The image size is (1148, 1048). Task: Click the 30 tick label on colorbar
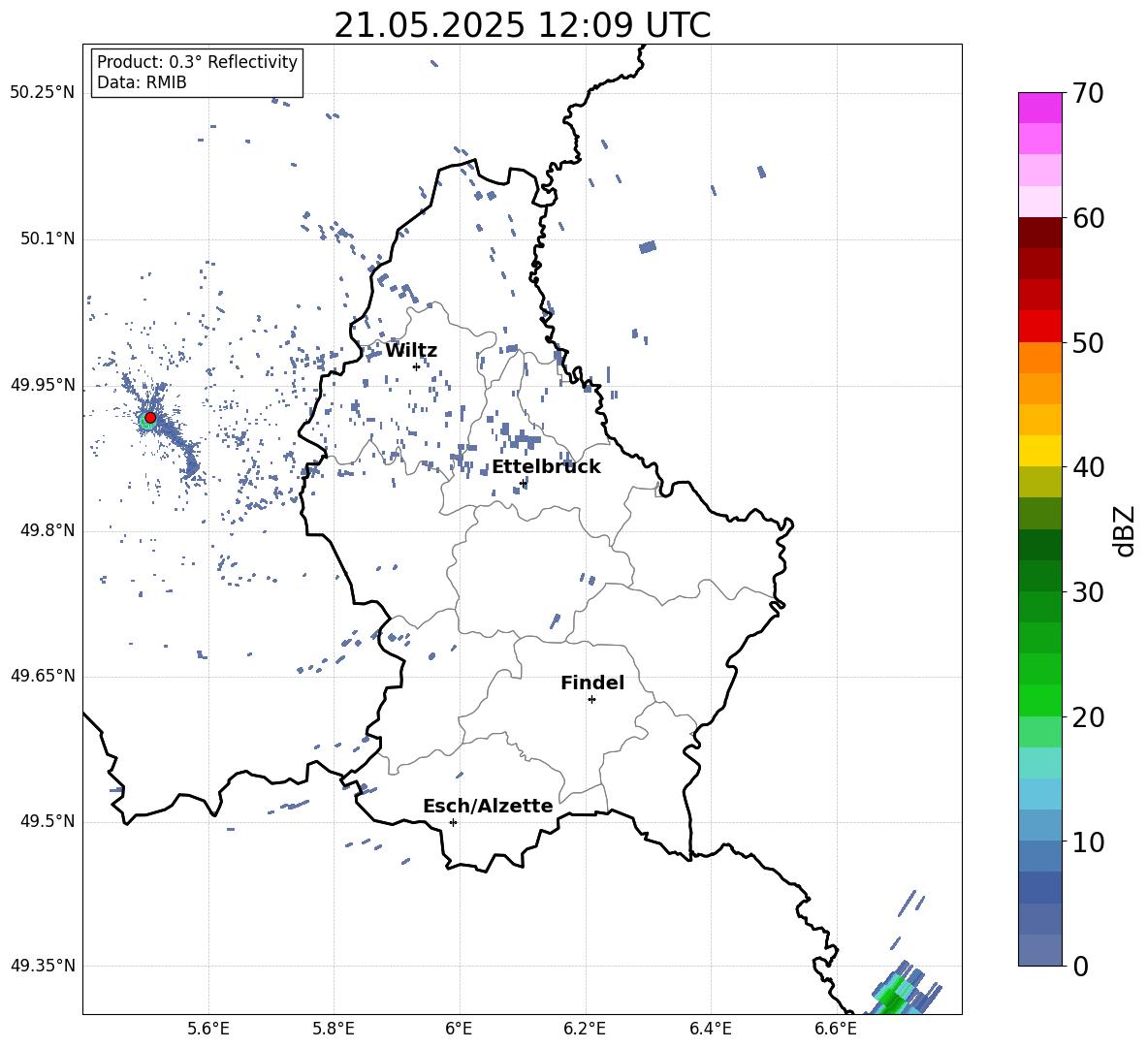(1088, 592)
